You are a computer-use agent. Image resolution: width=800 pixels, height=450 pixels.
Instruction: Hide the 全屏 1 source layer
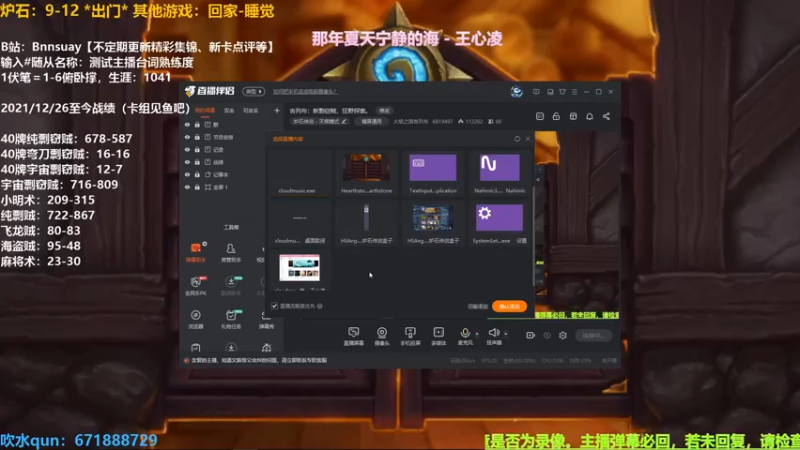tap(187, 187)
